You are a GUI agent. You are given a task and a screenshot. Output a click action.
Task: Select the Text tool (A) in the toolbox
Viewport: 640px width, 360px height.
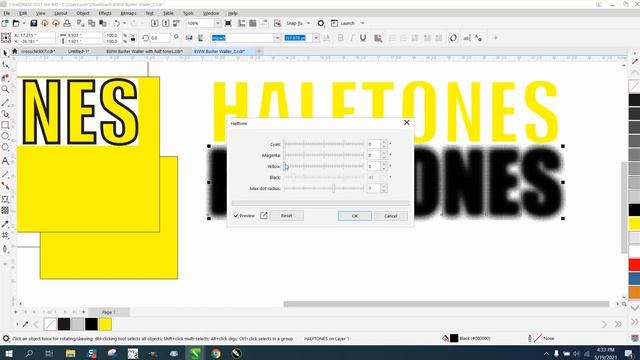tap(5, 161)
